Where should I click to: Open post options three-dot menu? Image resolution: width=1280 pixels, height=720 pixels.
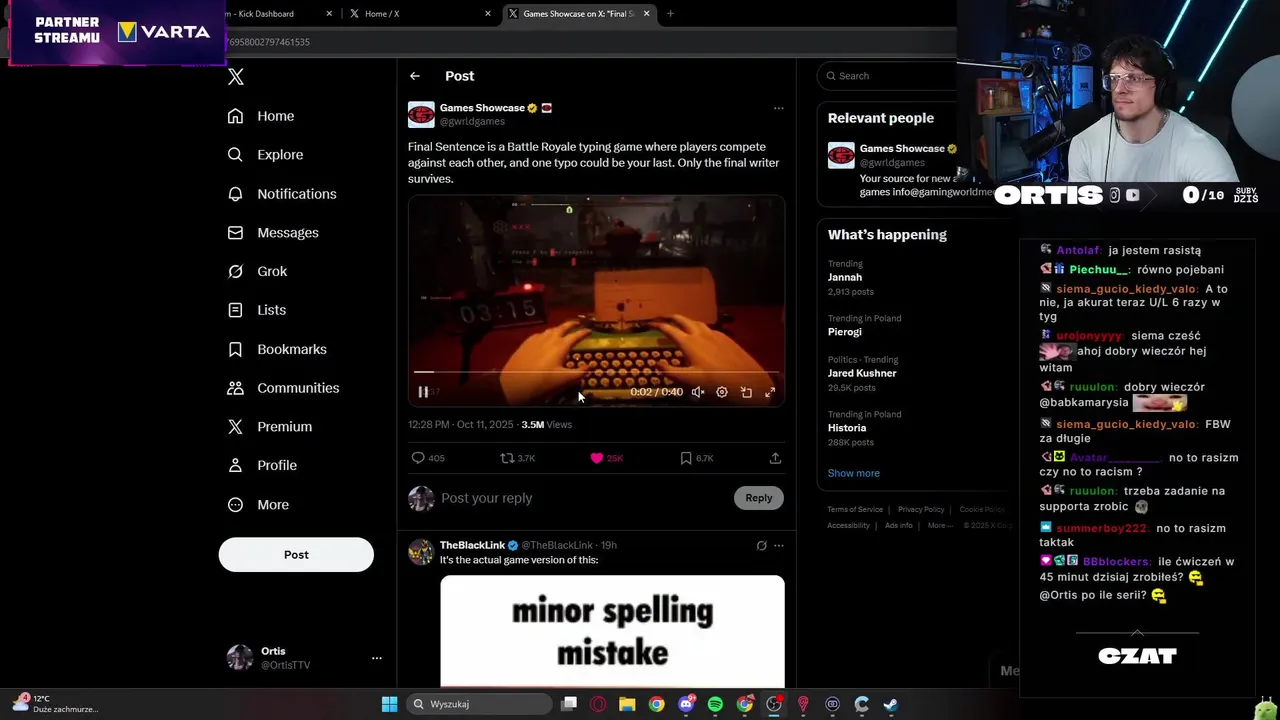tap(778, 108)
